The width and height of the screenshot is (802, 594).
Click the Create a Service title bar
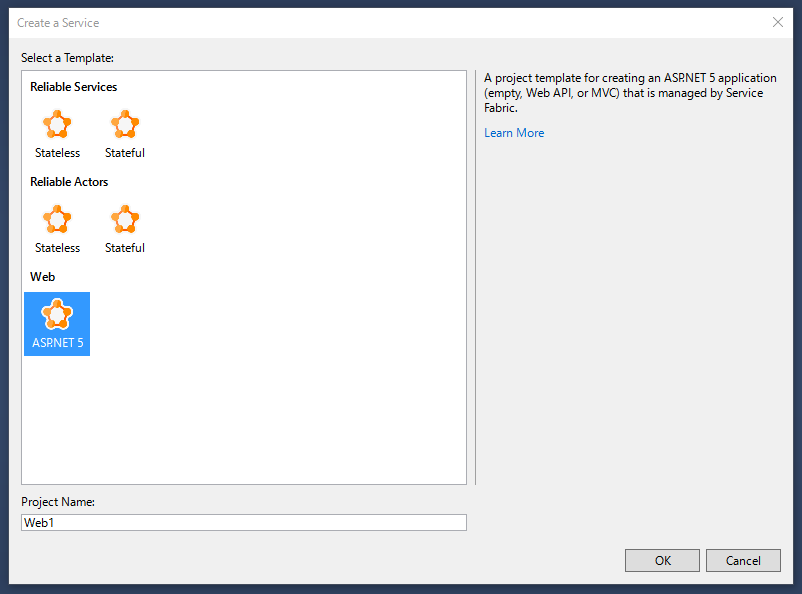point(389,23)
